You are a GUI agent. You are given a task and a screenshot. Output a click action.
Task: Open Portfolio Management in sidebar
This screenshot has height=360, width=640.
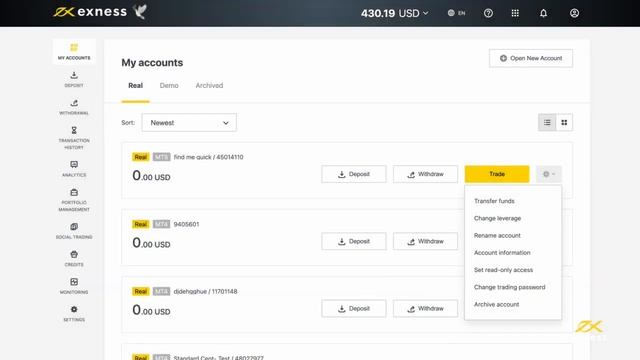point(74,200)
